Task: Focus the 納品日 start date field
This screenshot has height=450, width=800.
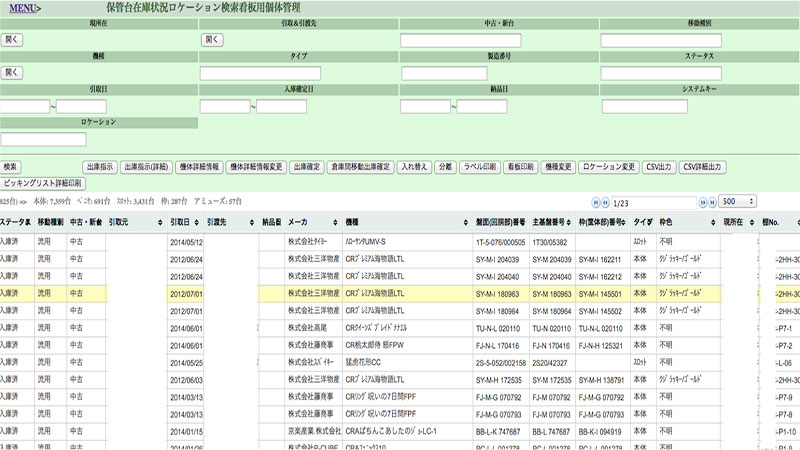Action: pyautogui.click(x=426, y=106)
